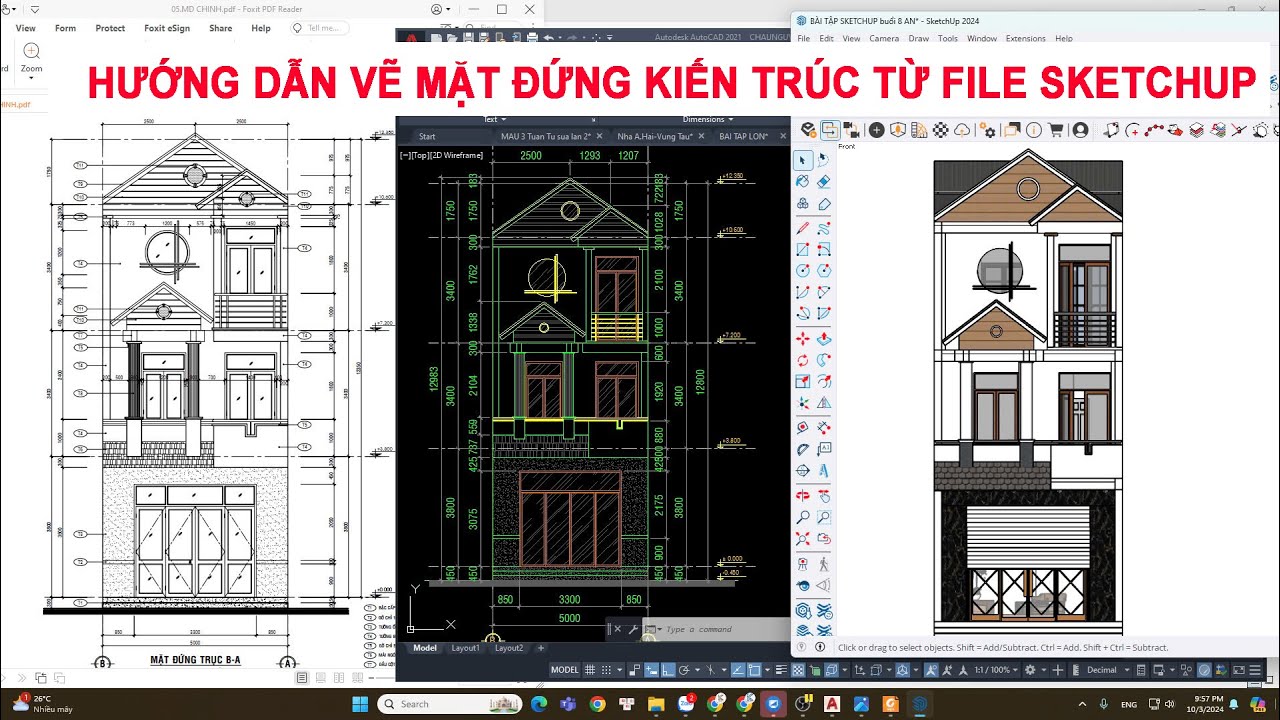Select the 3D Text tool in SketchUp

coord(824,470)
